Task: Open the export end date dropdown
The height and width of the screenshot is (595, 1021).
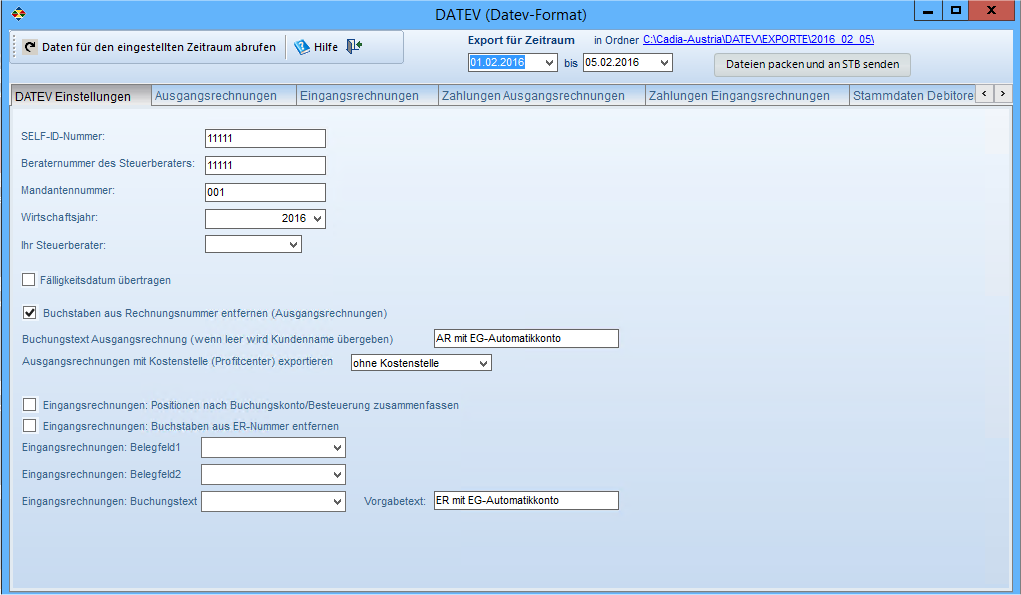Action: (664, 62)
